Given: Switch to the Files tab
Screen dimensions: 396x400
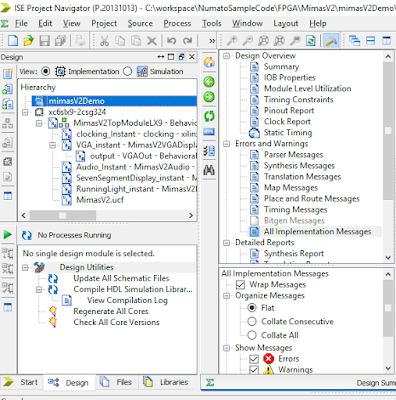Looking at the screenshot, I should point(117,382).
